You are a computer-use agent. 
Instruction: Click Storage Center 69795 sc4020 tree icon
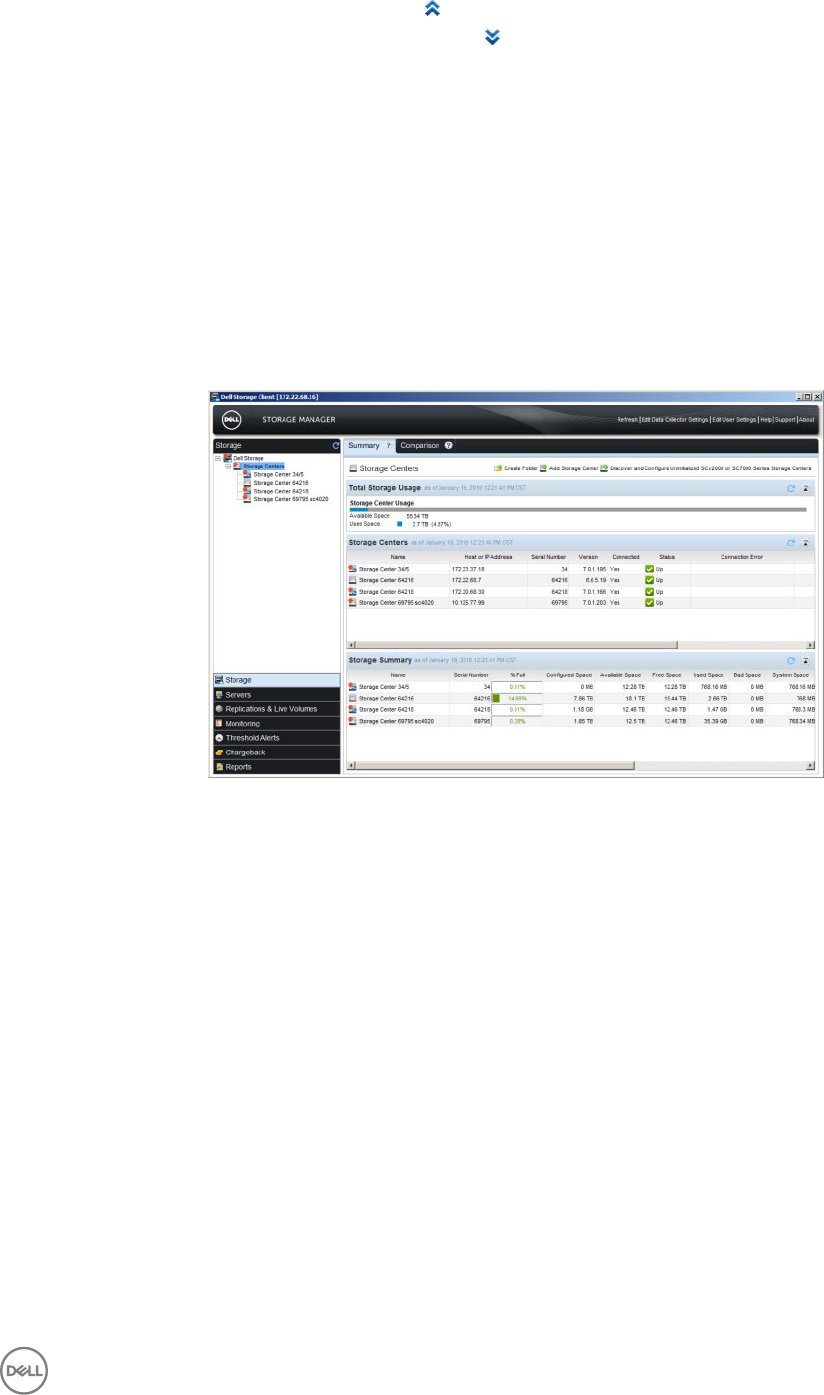tap(248, 498)
